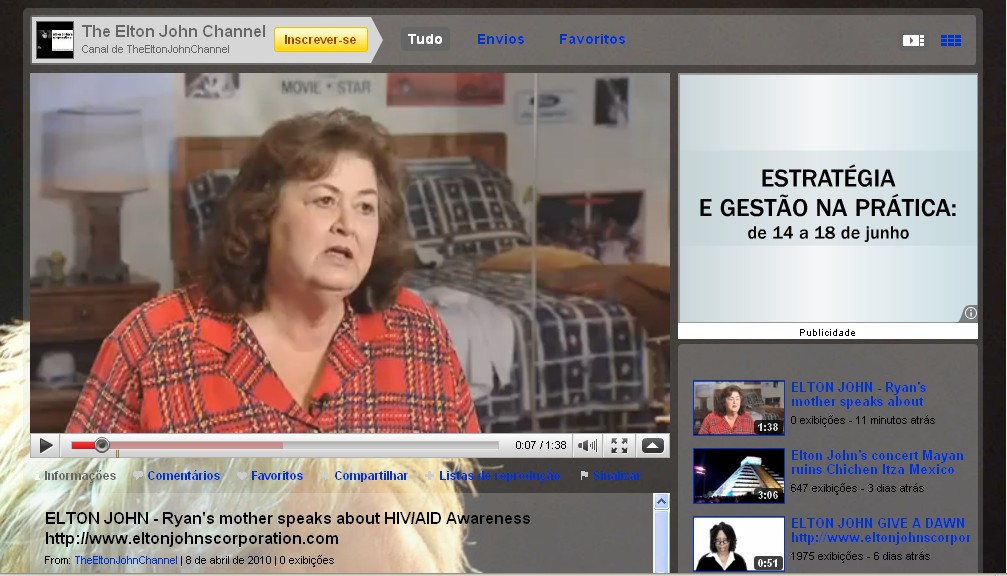Viewport: 1007px width, 576px height.
Task: Open the TheEltonJohnChannel uploader link
Action: tap(126, 560)
